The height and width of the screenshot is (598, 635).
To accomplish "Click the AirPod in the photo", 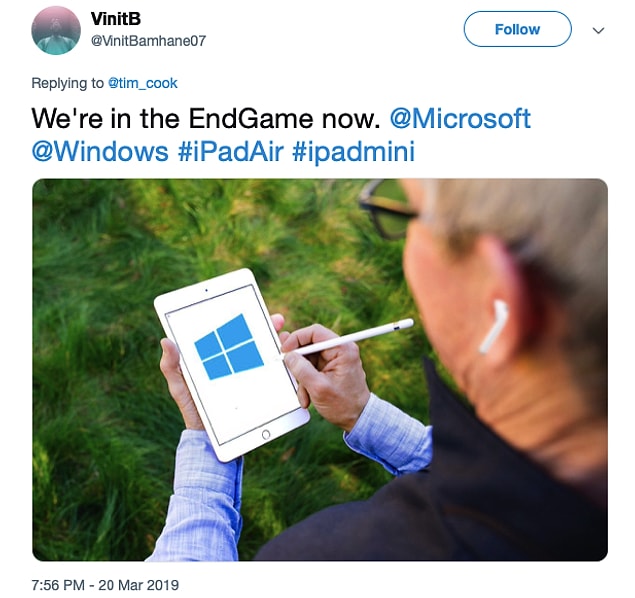I will [x=493, y=327].
